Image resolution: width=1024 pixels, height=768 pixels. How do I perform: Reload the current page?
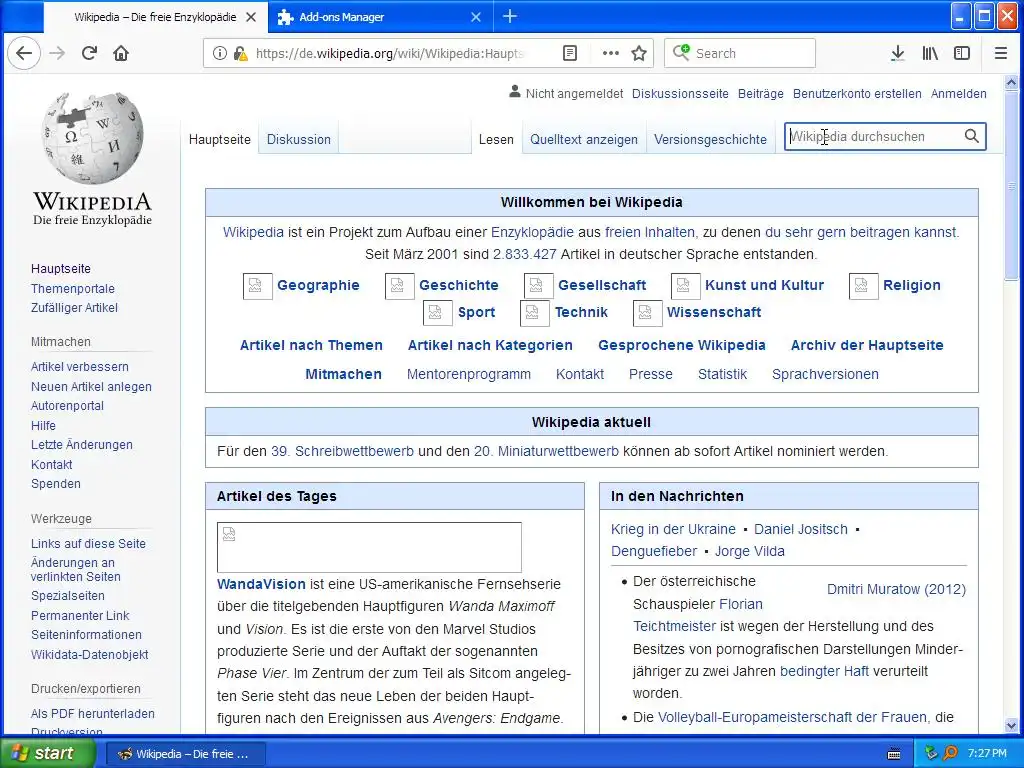[x=89, y=54]
